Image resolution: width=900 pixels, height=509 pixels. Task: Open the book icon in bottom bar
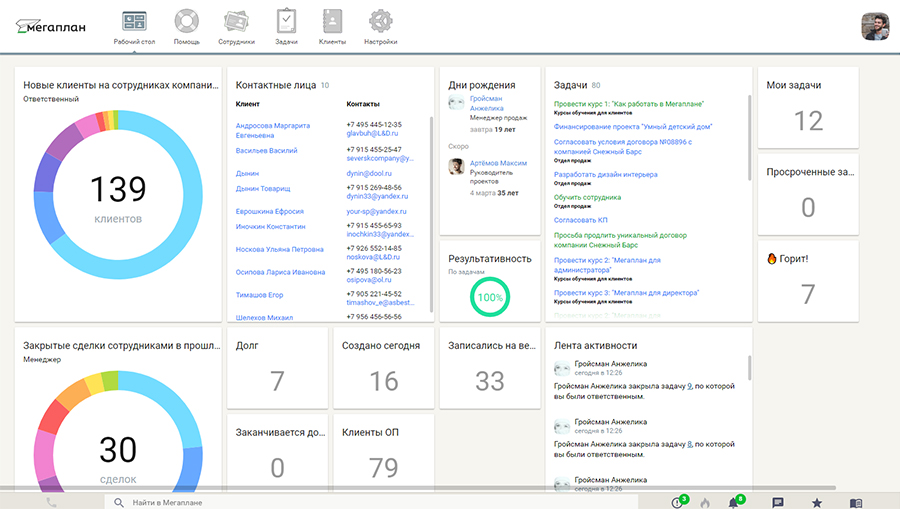(855, 502)
